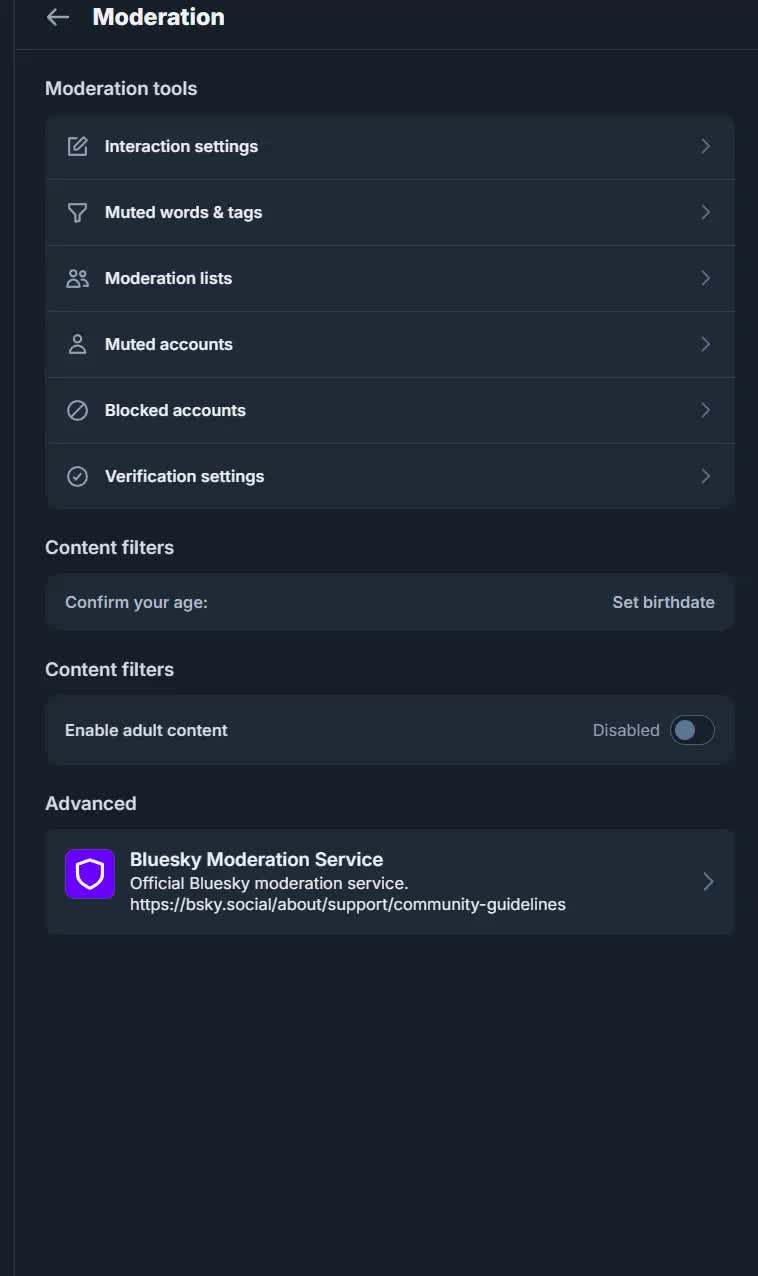Click the Verification settings checkmark icon
Screen dimensions: 758x1276
click(77, 476)
